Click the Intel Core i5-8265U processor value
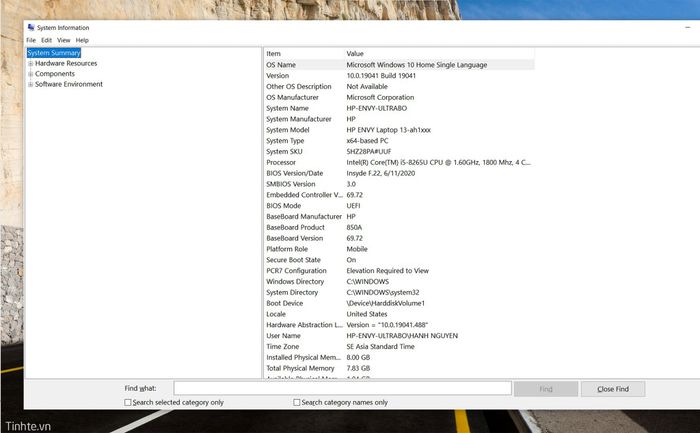 pyautogui.click(x=438, y=162)
